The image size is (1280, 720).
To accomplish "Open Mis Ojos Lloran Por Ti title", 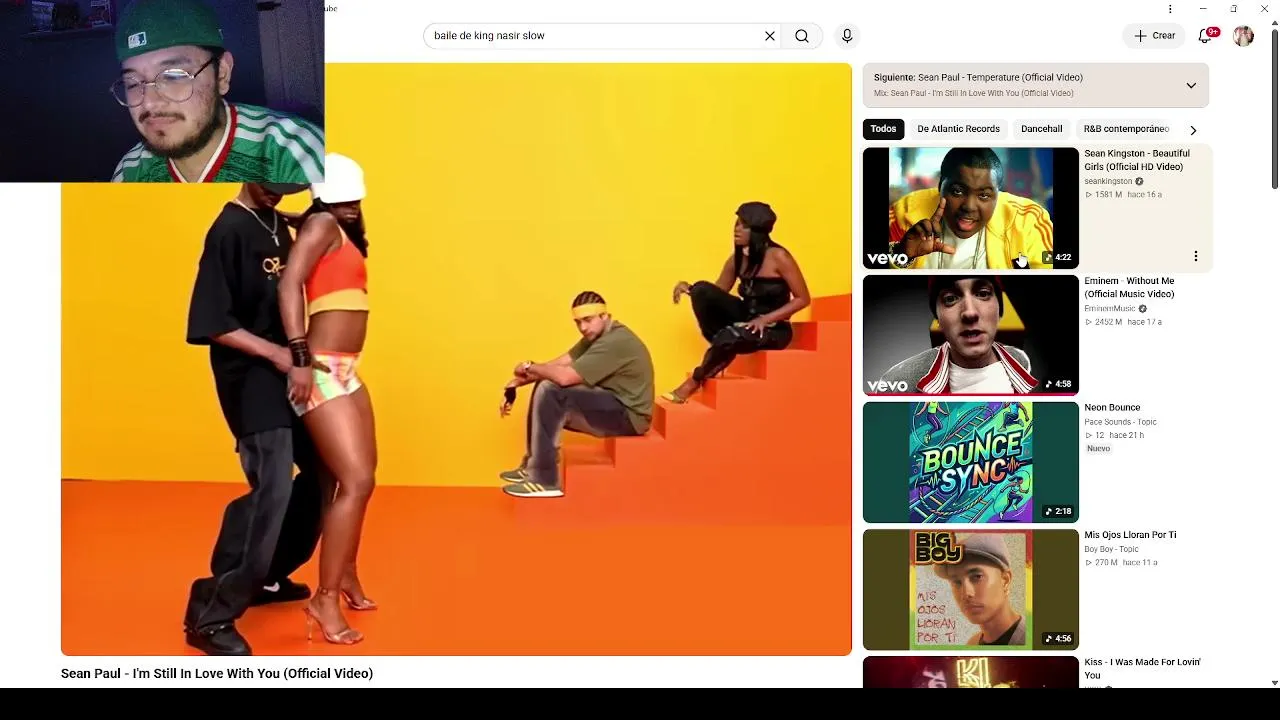I will pos(1130,535).
